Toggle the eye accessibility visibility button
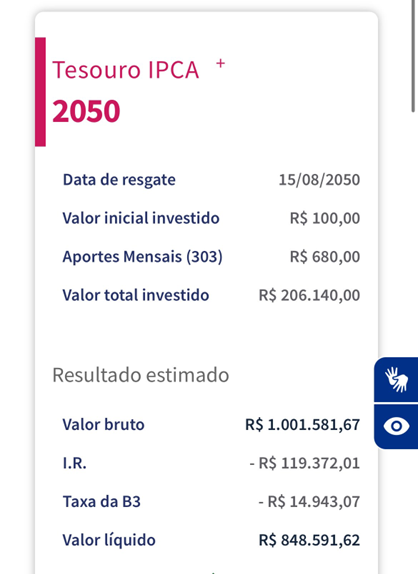This screenshot has height=574, width=418. coord(396,426)
